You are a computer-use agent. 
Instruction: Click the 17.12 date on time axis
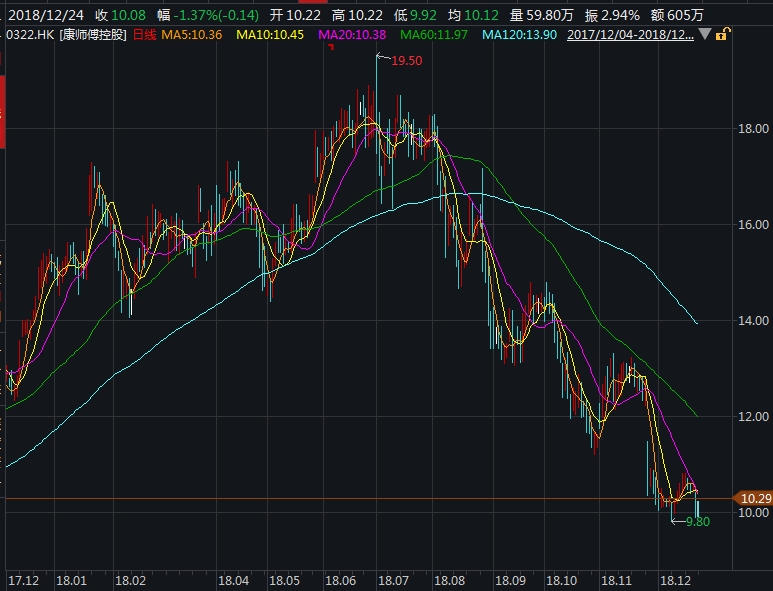tap(23, 580)
